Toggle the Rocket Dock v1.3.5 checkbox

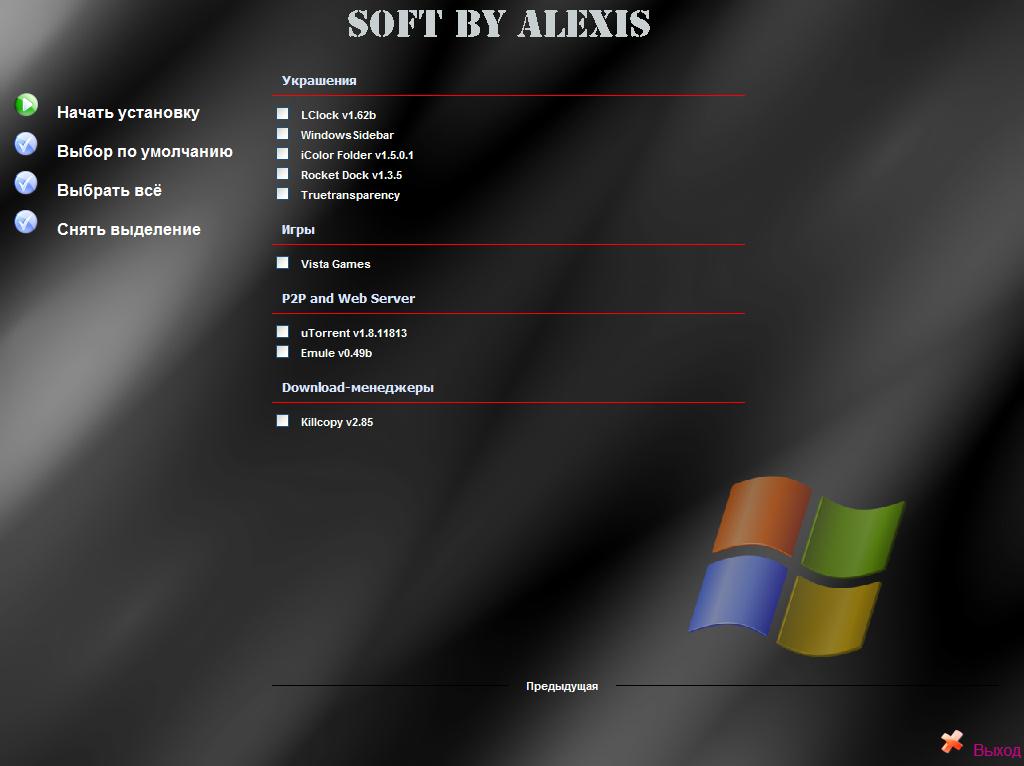[x=282, y=174]
